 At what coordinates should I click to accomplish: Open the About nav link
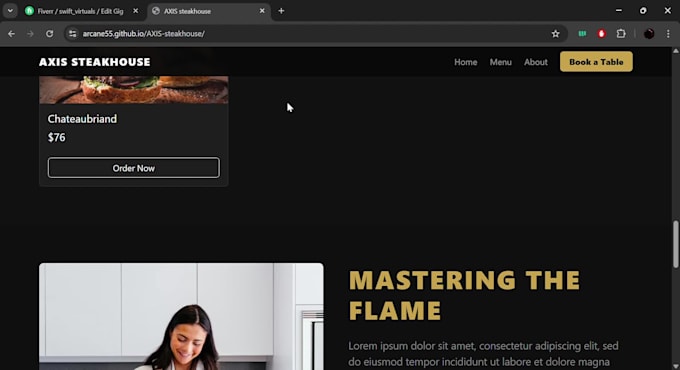click(536, 62)
